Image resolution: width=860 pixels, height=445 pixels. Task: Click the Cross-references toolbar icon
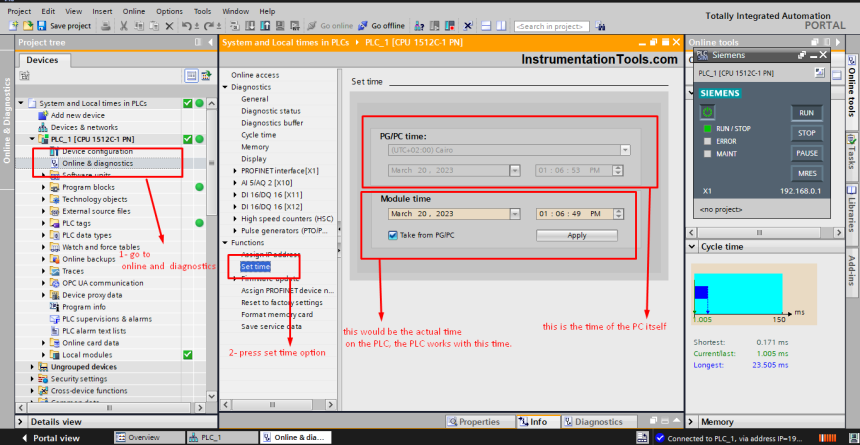[x=468, y=26]
